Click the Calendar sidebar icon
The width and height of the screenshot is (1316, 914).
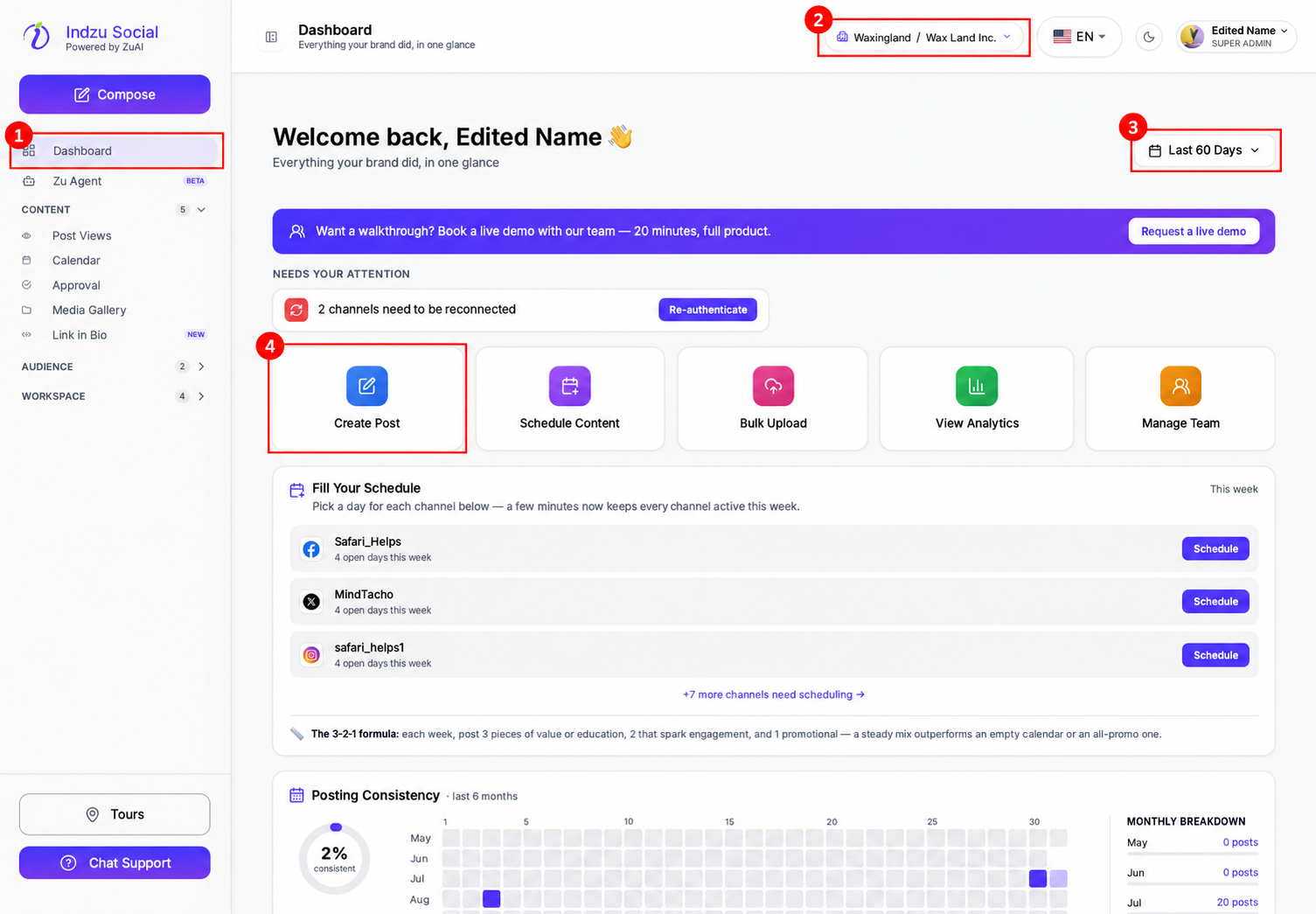point(26,260)
